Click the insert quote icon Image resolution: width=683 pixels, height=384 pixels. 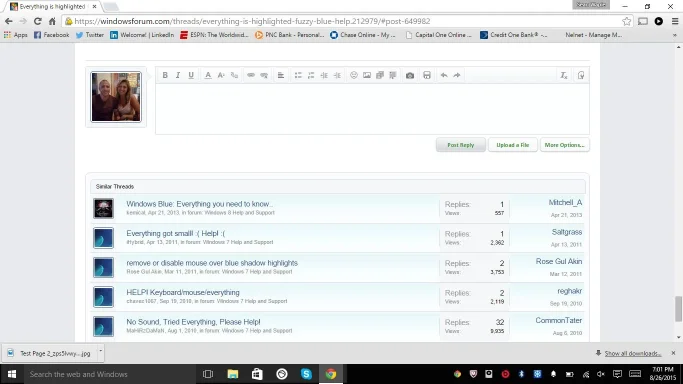[393, 75]
